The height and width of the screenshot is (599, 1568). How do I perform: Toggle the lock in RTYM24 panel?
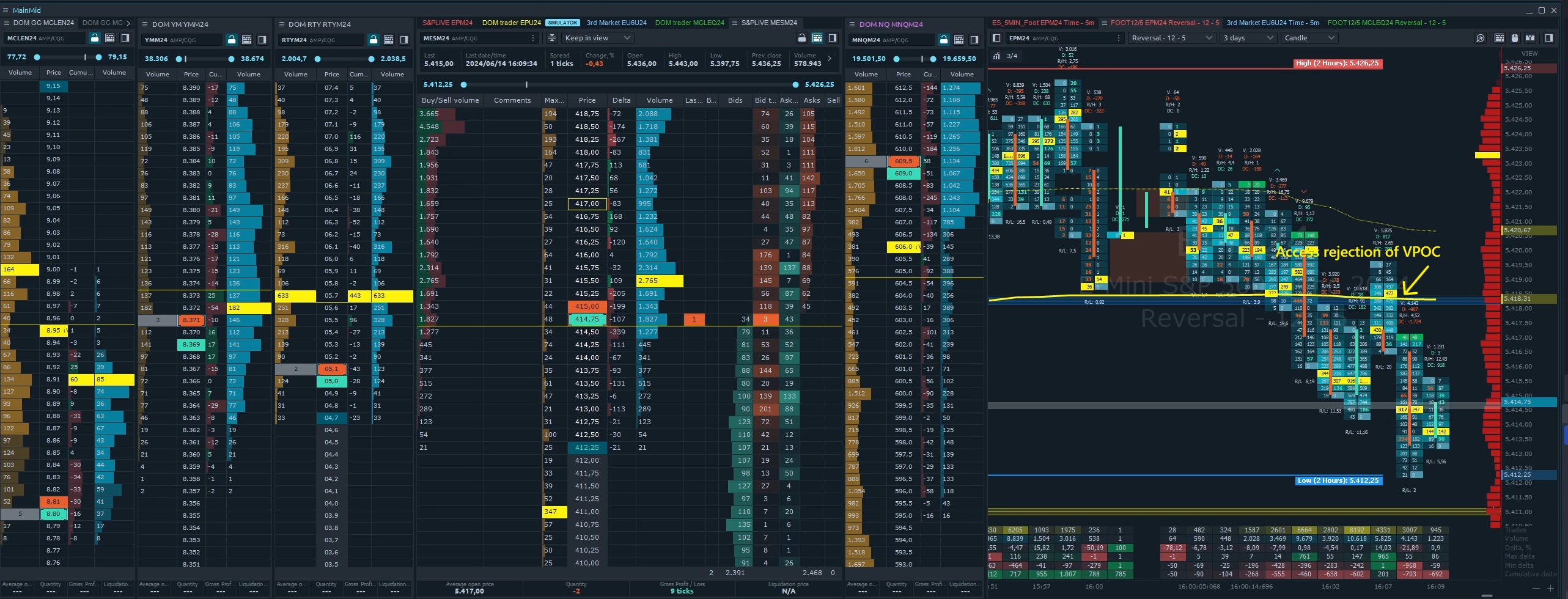coord(374,40)
